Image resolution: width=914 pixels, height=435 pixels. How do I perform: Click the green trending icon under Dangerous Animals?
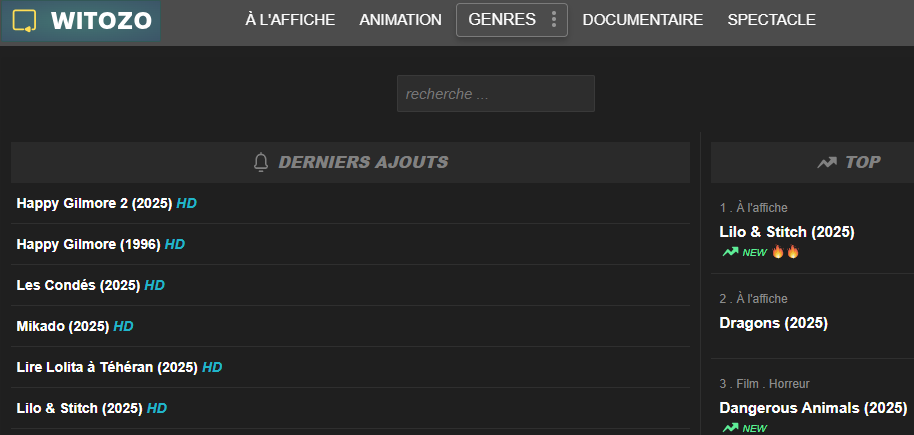pos(730,428)
